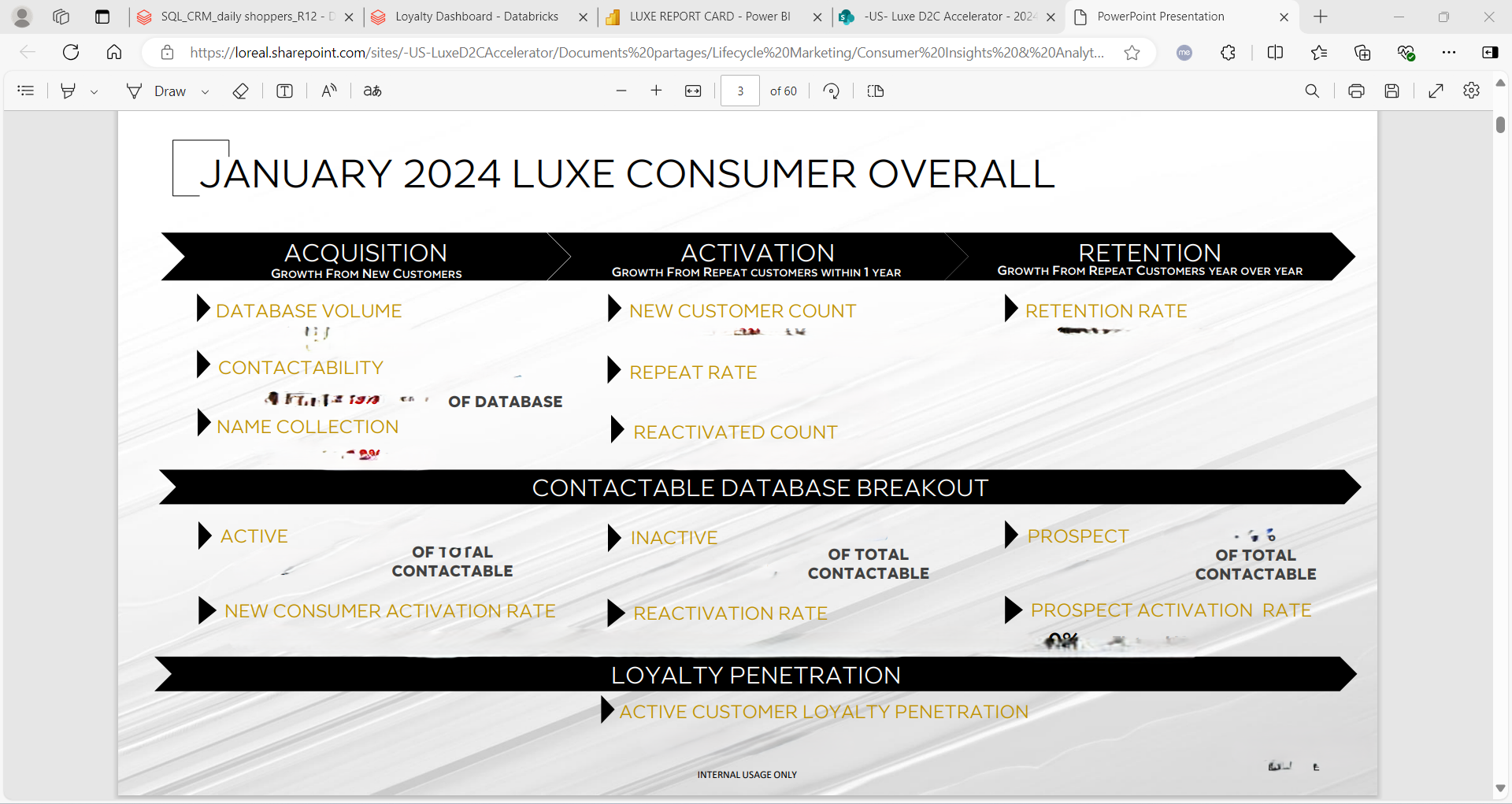The width and height of the screenshot is (1512, 804).
Task: Enter full screen mode
Action: [1436, 91]
